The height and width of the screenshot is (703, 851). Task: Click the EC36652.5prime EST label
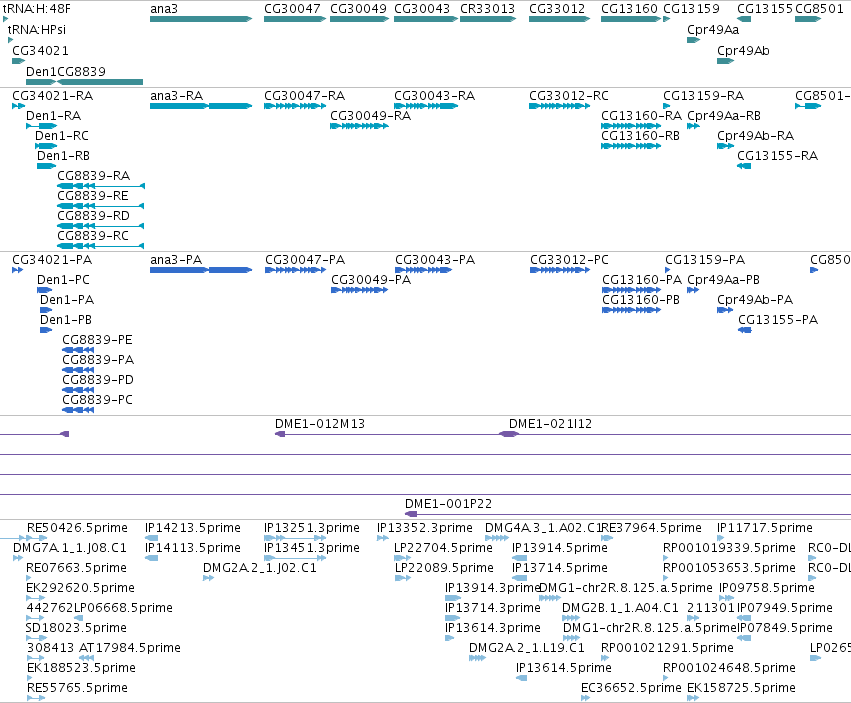(x=631, y=688)
